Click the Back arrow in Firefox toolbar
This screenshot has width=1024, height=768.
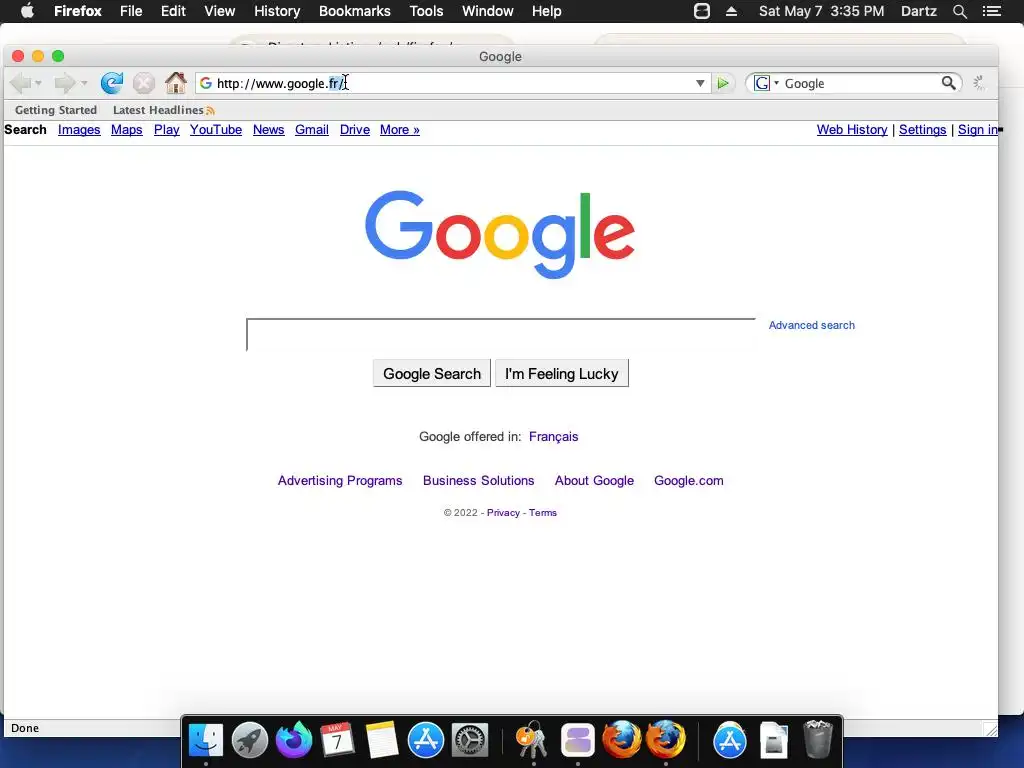pyautogui.click(x=20, y=83)
